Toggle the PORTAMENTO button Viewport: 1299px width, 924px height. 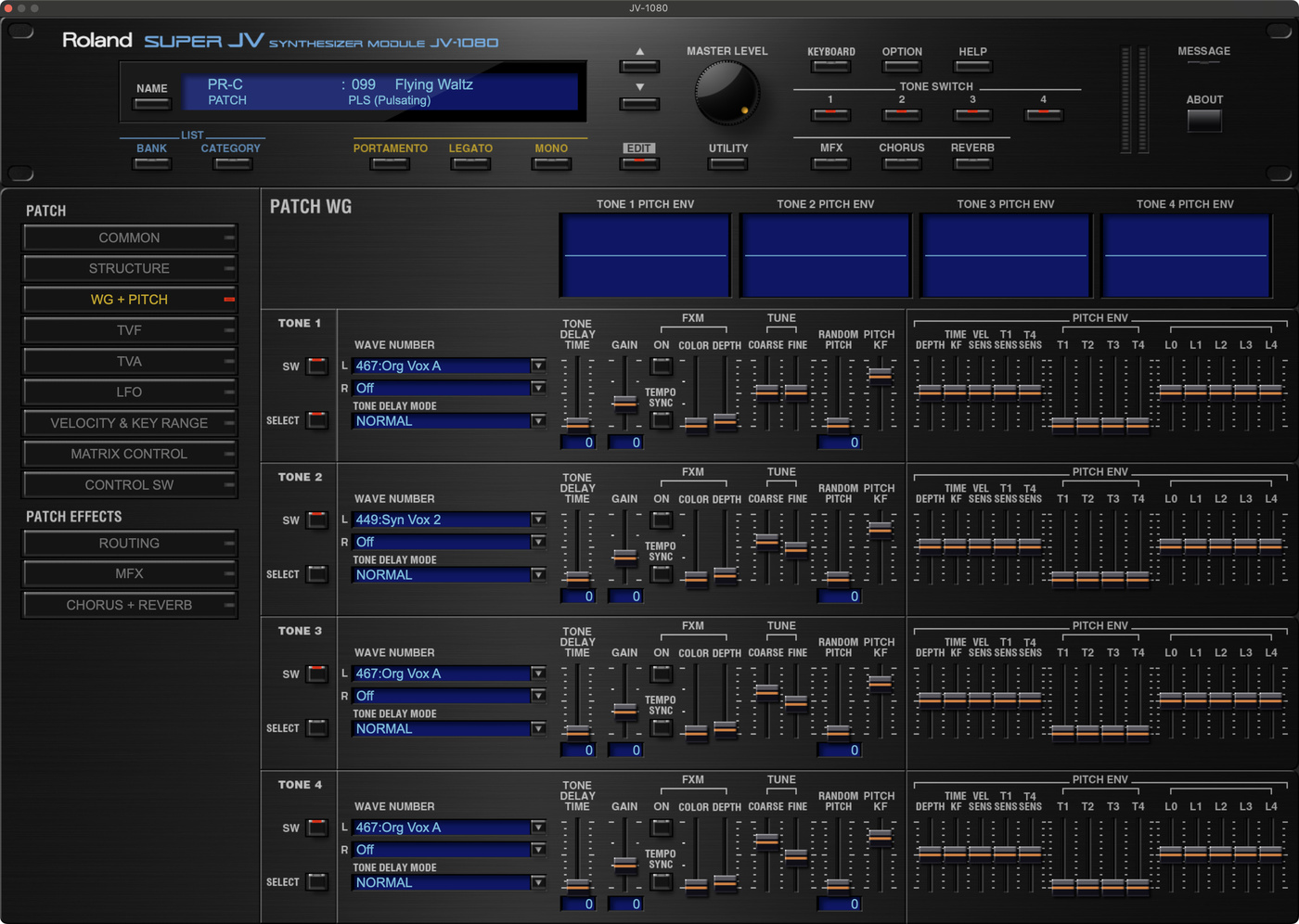pos(390,164)
